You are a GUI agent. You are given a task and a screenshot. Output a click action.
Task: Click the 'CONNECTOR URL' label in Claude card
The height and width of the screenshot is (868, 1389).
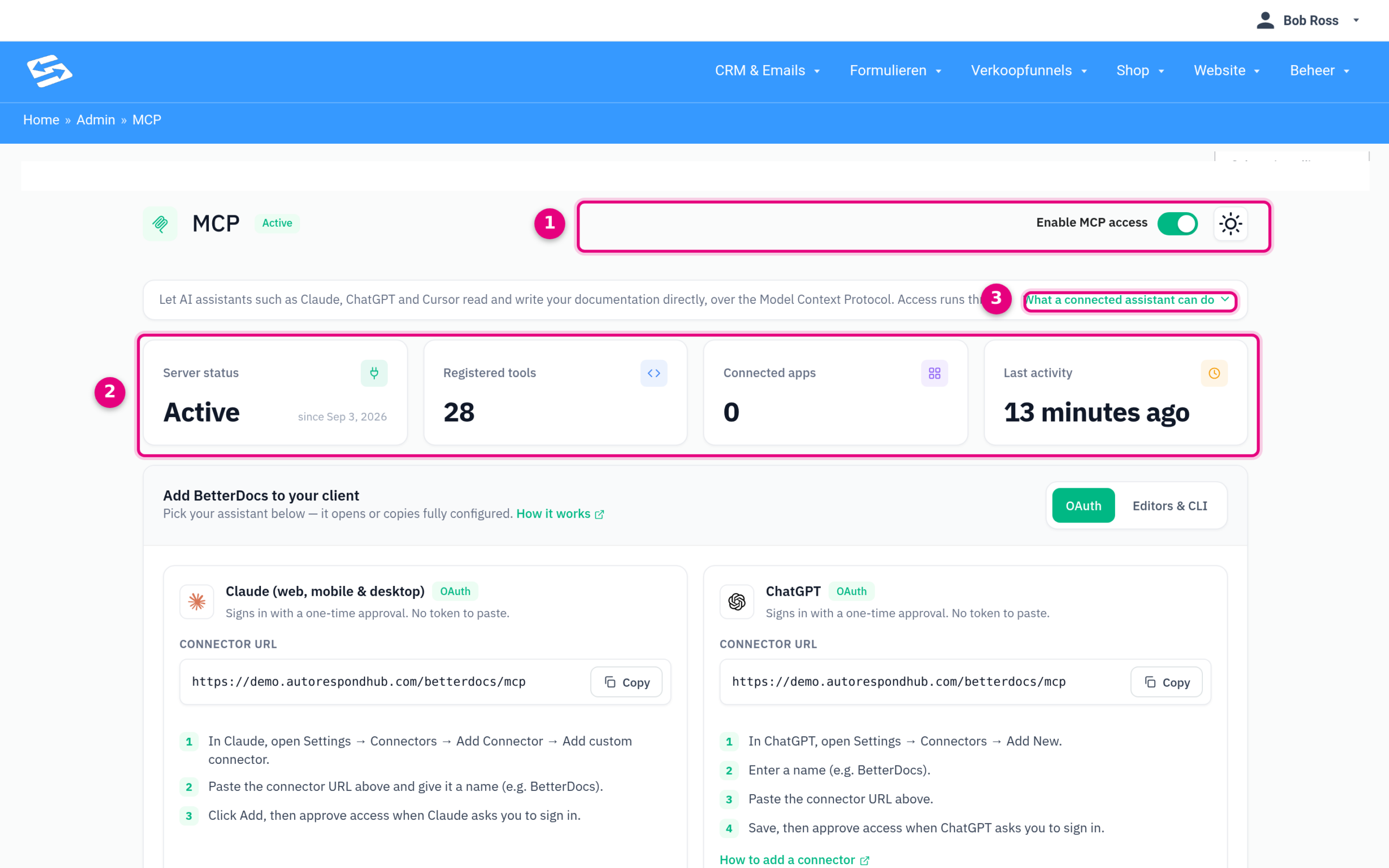tap(228, 644)
